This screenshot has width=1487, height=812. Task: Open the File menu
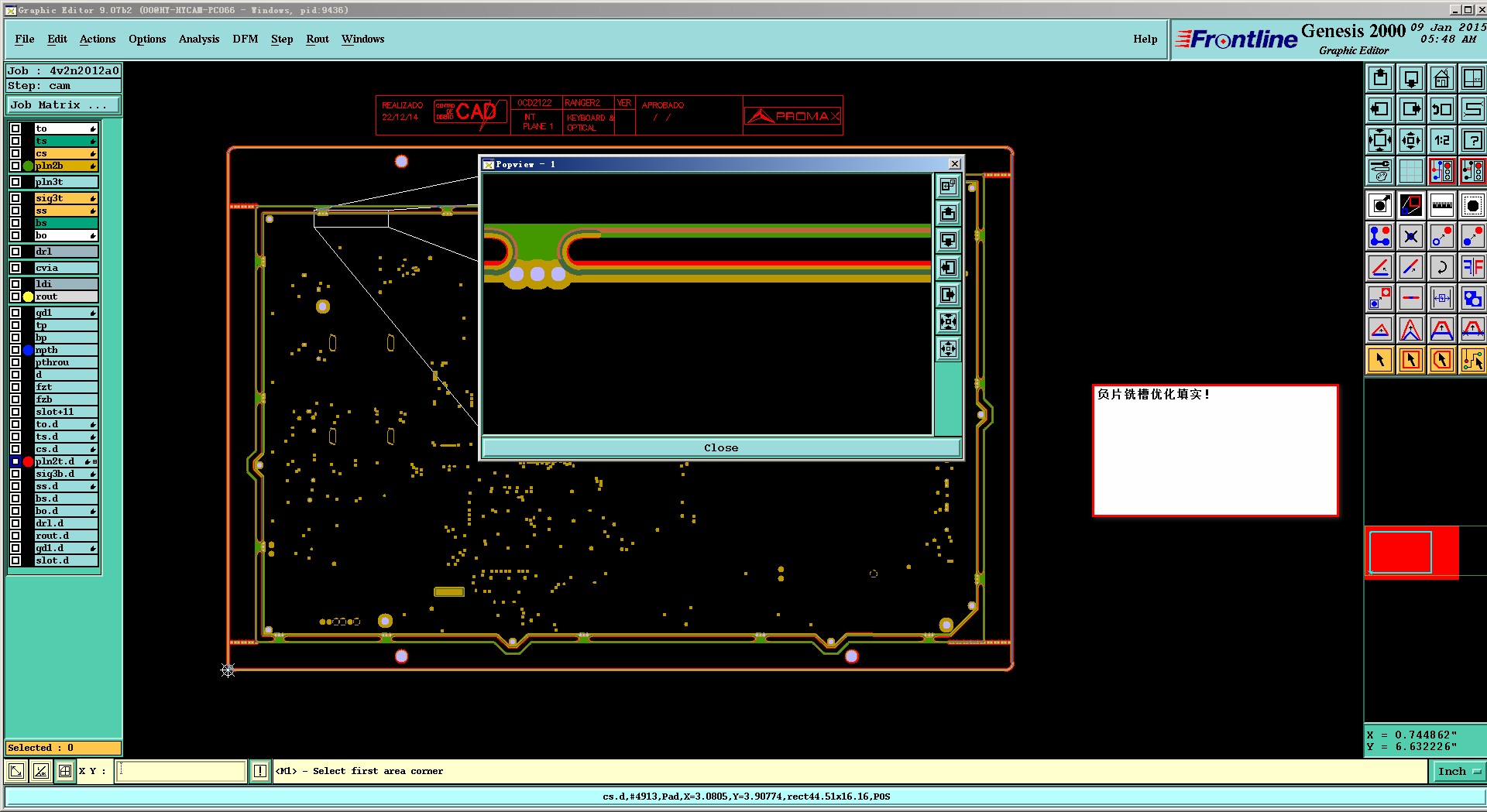pos(25,39)
